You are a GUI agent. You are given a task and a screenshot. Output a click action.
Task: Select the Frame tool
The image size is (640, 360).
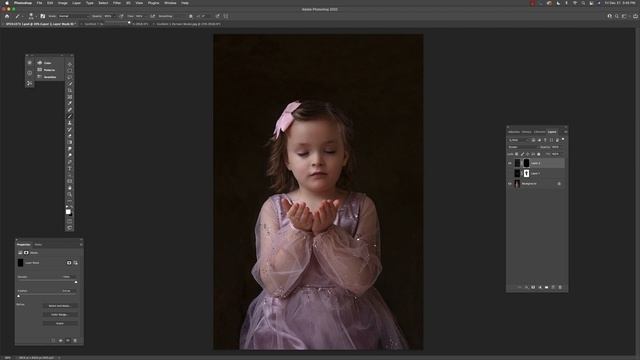(70, 97)
